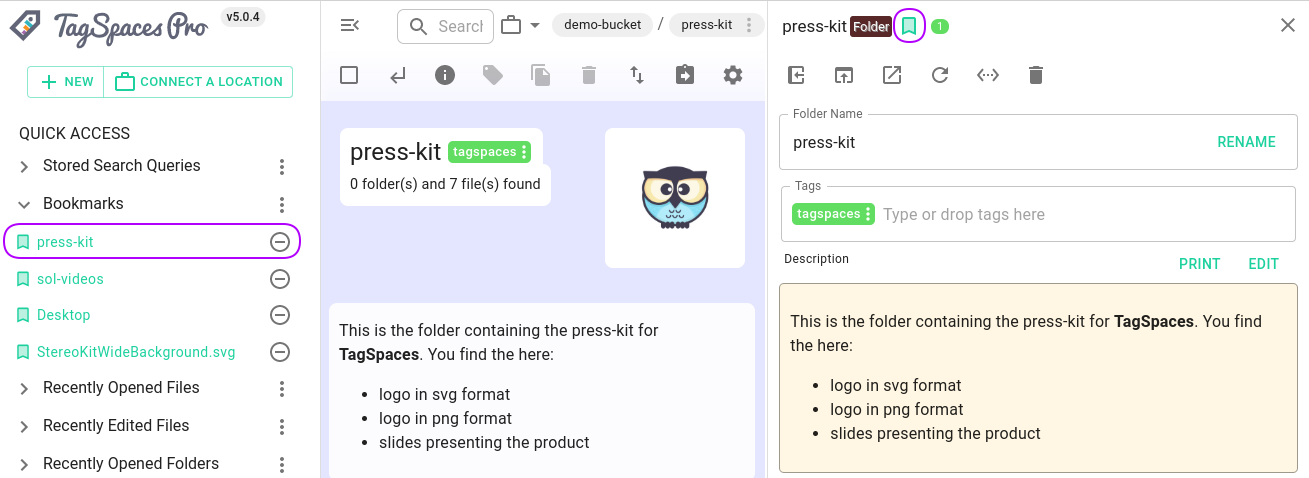Open the sort order arrows icon
The image size is (1309, 478).
coord(637,75)
